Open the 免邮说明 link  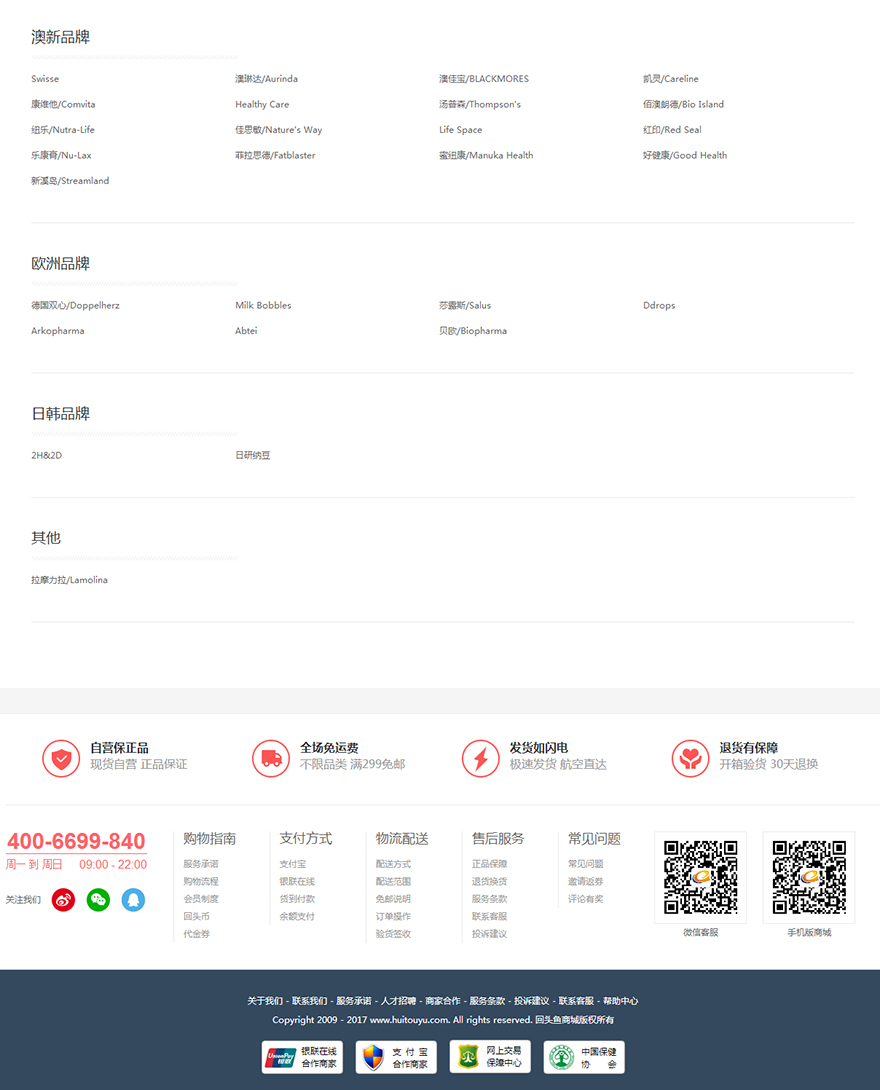click(393, 899)
